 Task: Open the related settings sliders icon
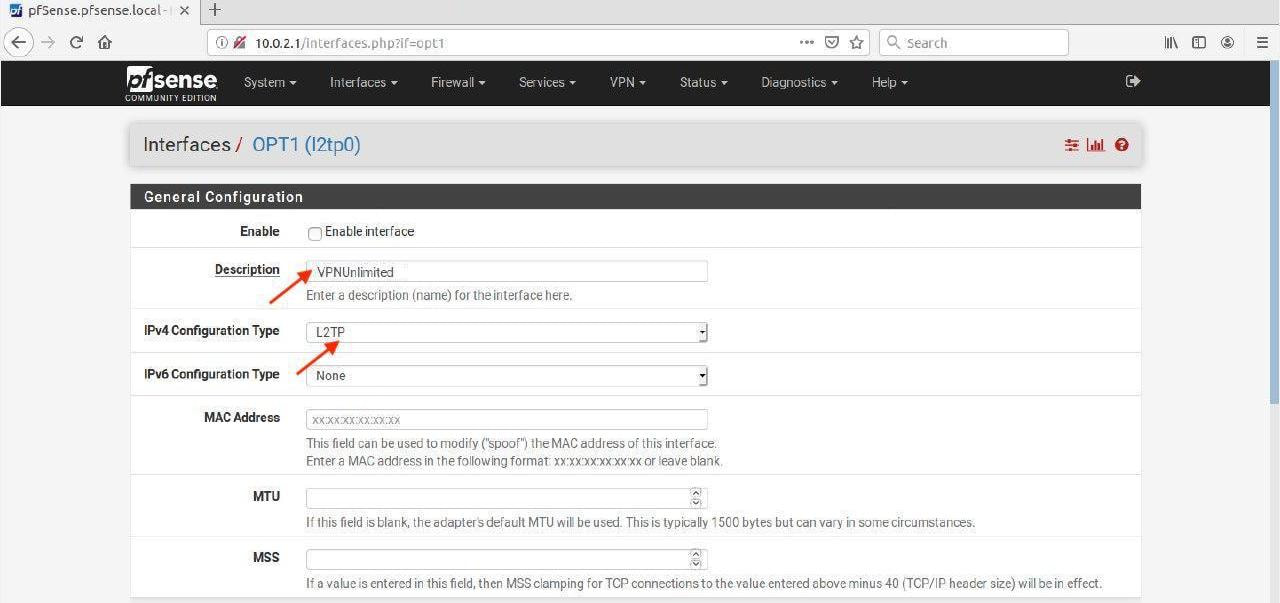(1071, 145)
